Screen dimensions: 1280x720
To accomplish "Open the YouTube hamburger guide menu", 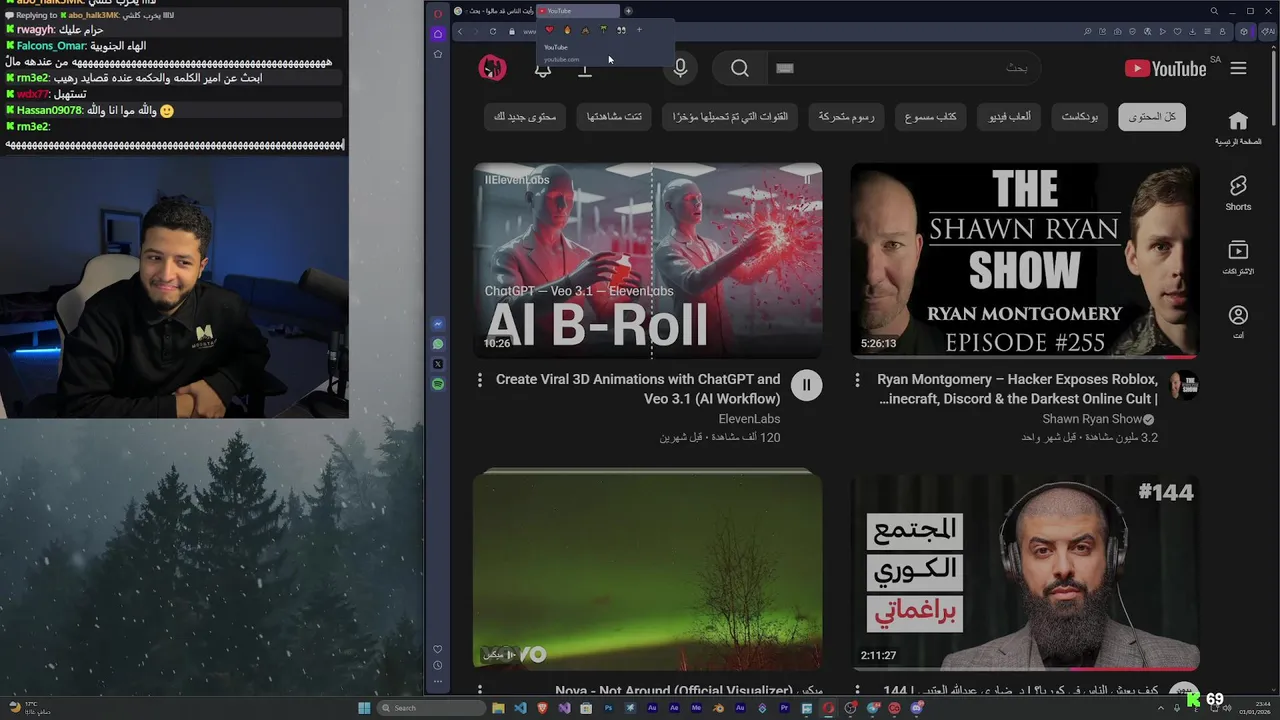I will [x=1238, y=68].
